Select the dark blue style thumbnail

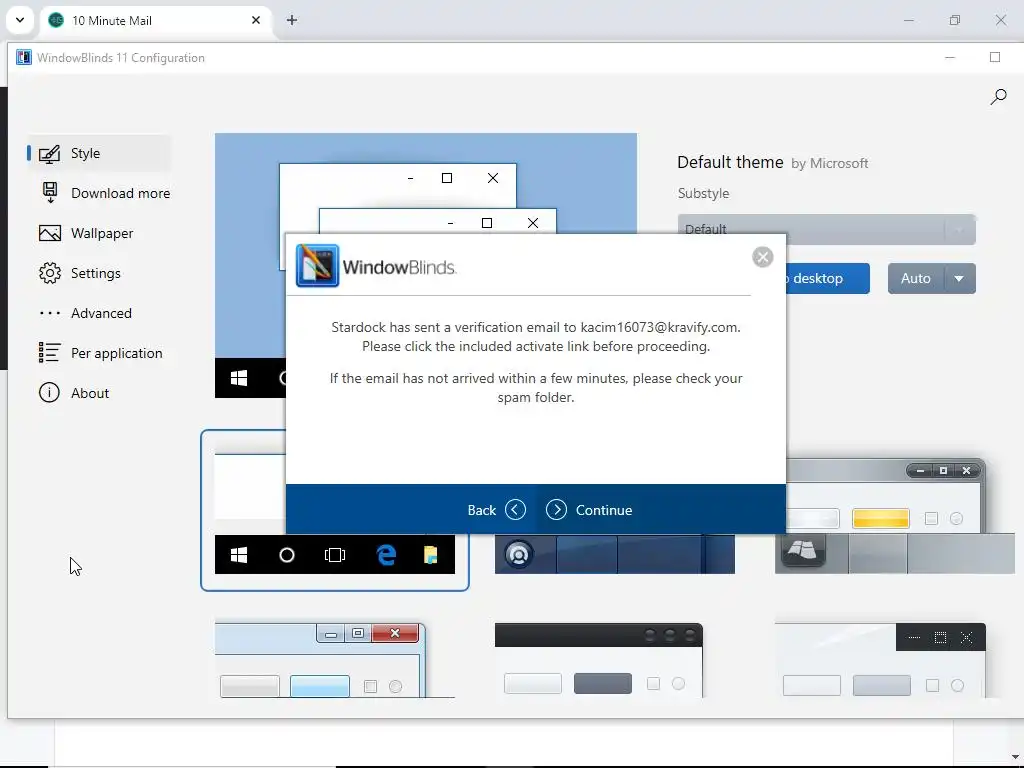coord(615,554)
